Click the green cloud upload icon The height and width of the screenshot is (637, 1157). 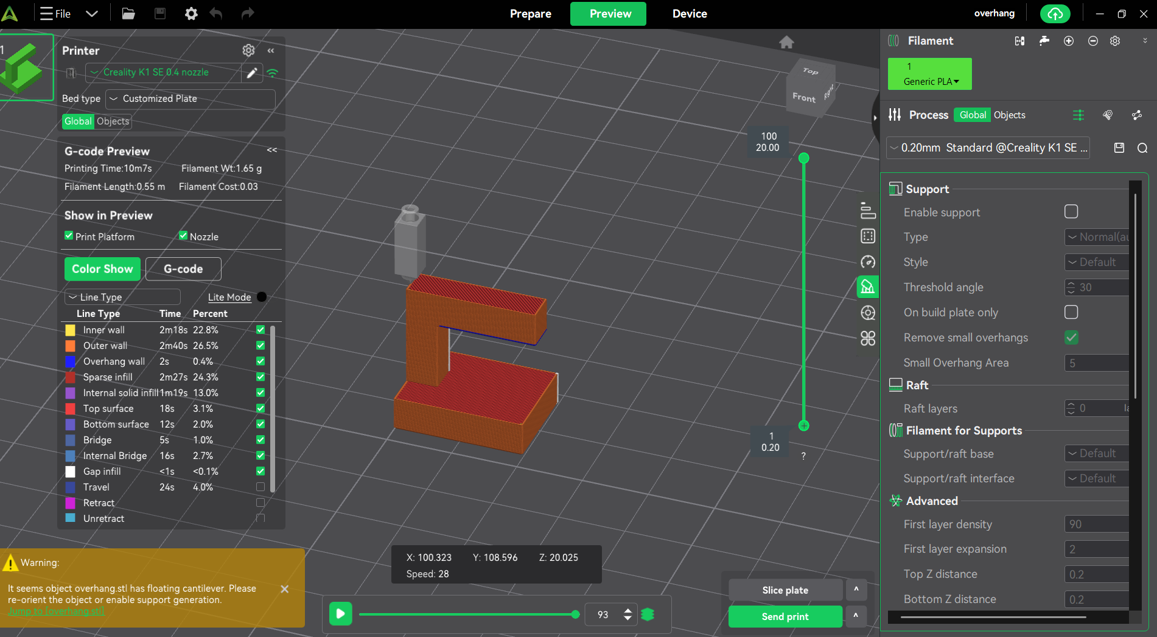click(x=1054, y=14)
